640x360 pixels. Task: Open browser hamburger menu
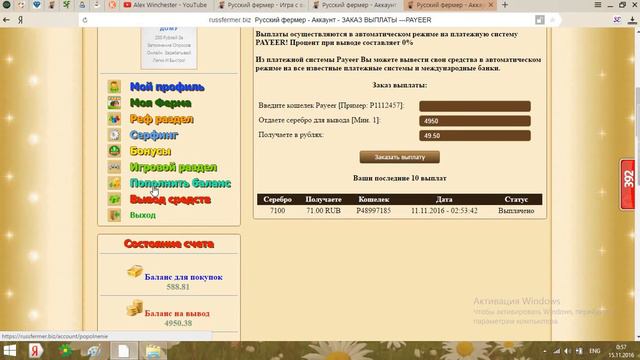[x=598, y=5]
